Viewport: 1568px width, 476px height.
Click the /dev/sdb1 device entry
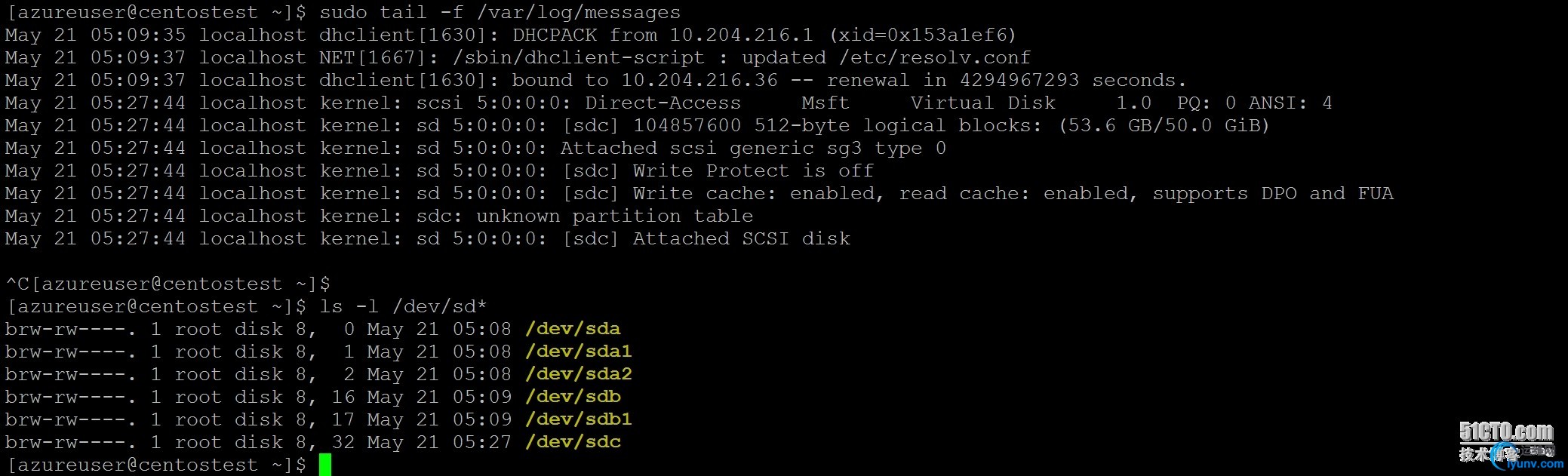(x=579, y=419)
